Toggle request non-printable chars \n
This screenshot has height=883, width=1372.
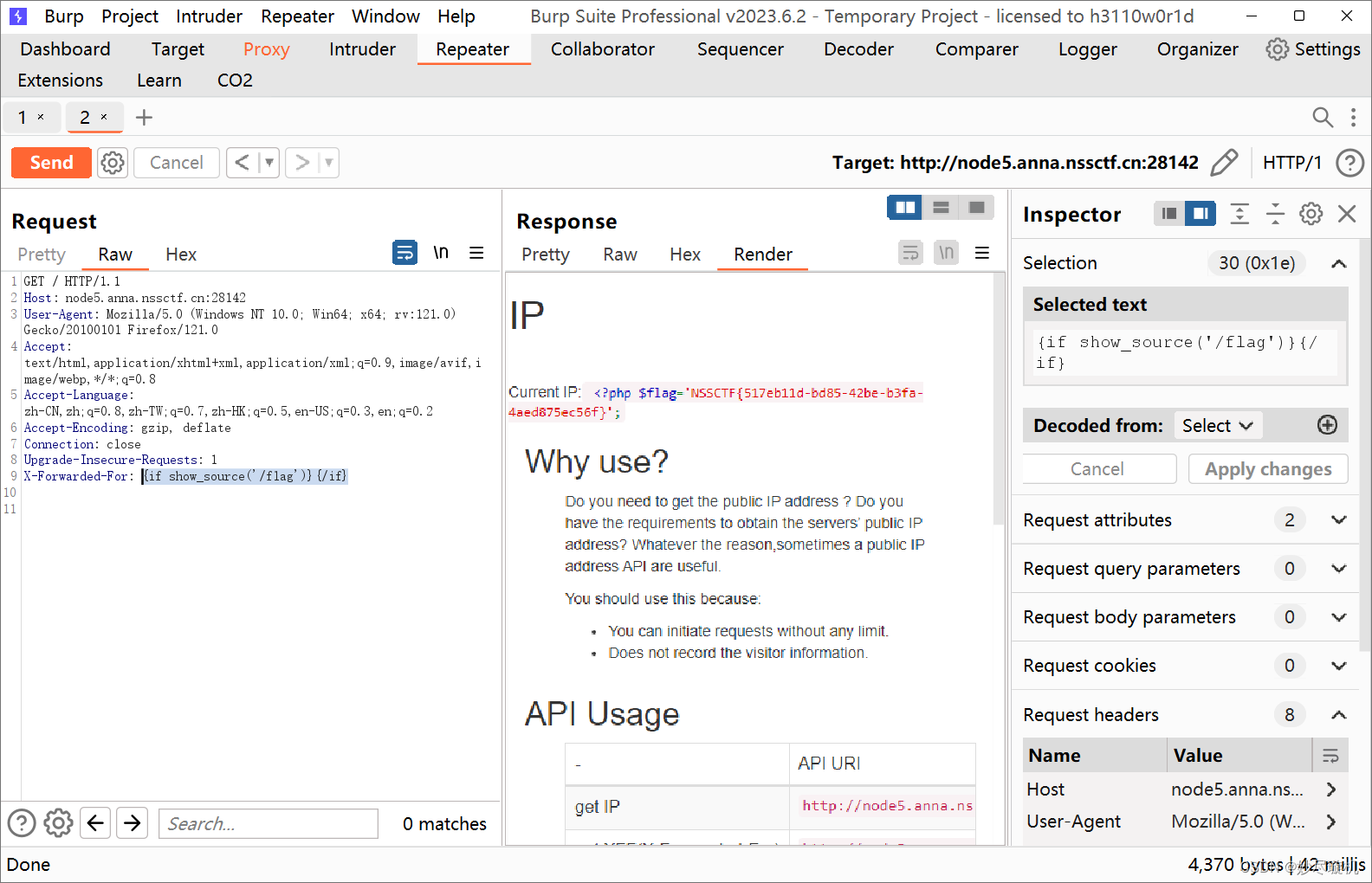click(x=441, y=253)
